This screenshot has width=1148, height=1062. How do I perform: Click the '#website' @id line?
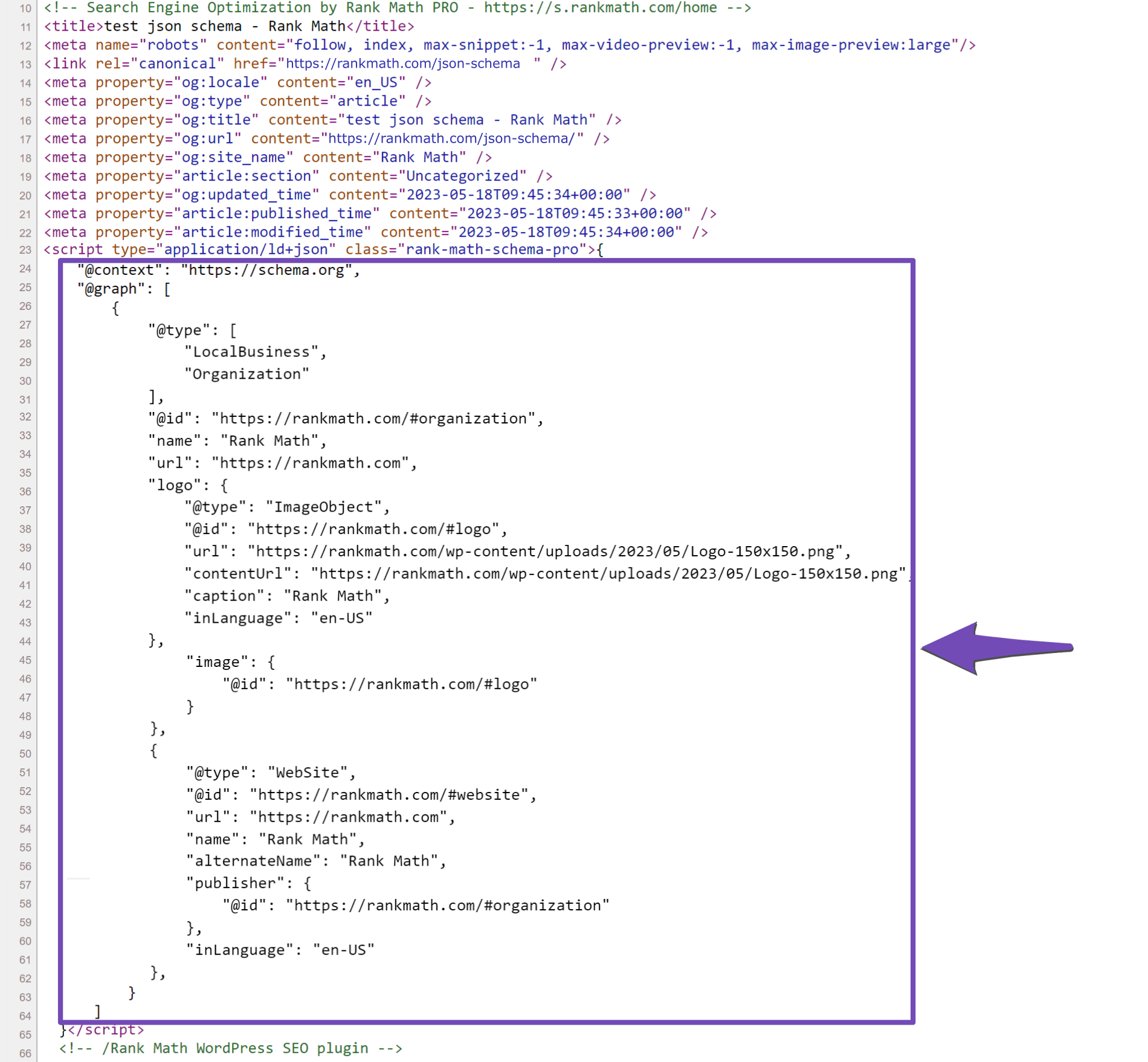pos(361,795)
